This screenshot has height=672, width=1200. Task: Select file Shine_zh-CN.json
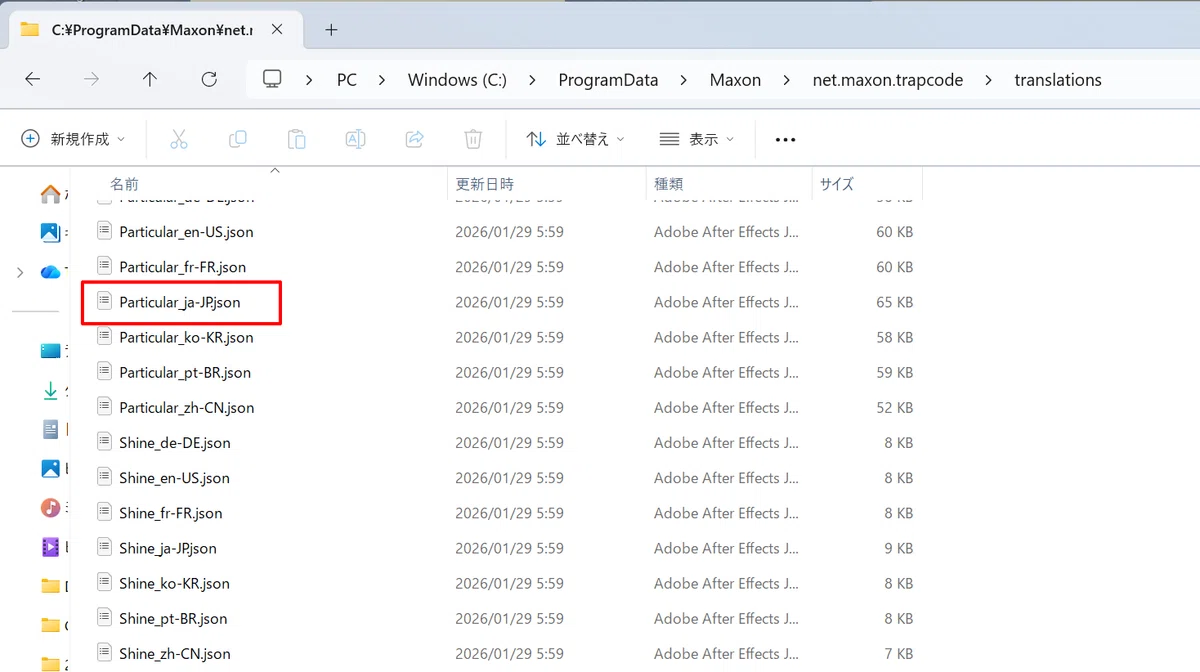(175, 654)
